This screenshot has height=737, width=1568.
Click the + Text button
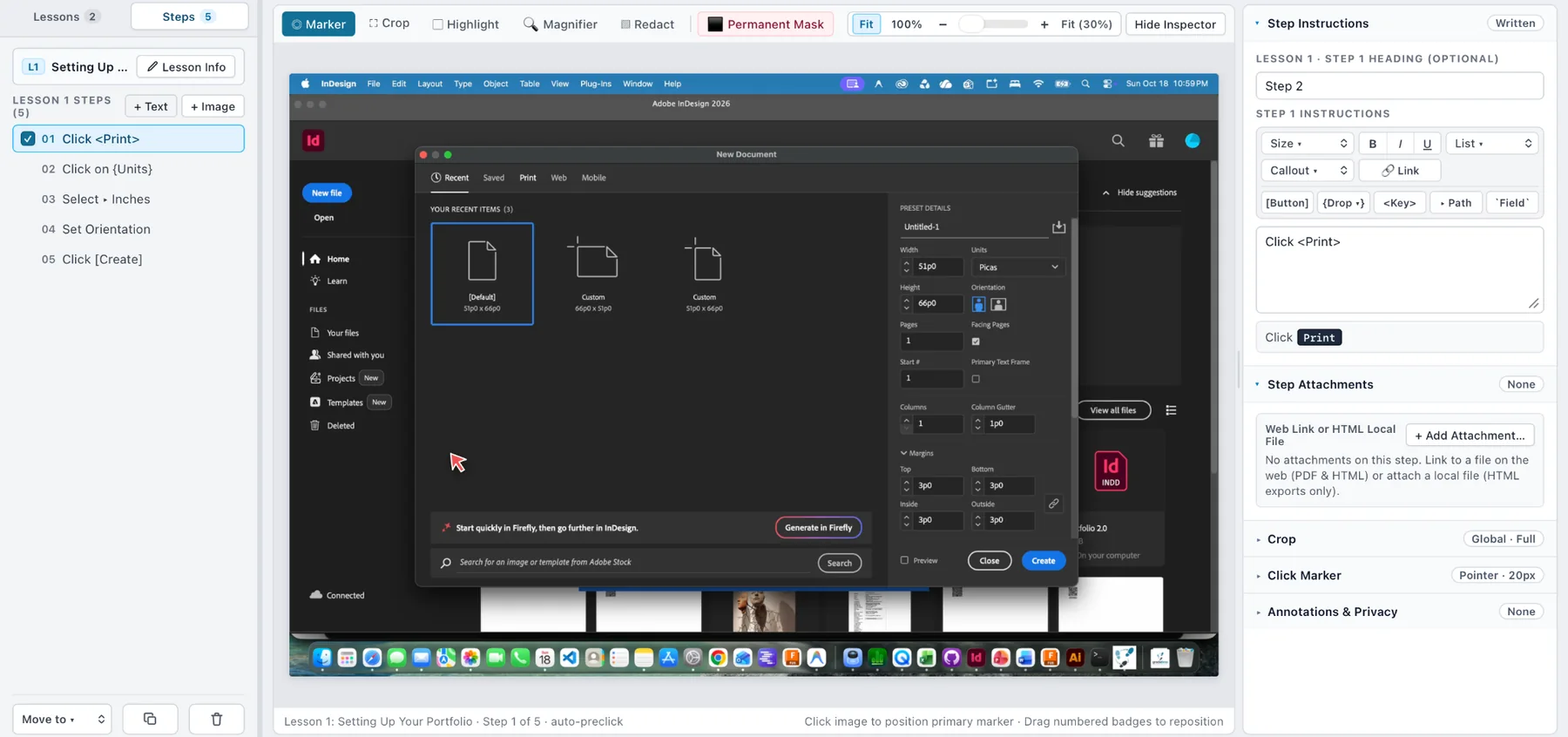click(151, 106)
